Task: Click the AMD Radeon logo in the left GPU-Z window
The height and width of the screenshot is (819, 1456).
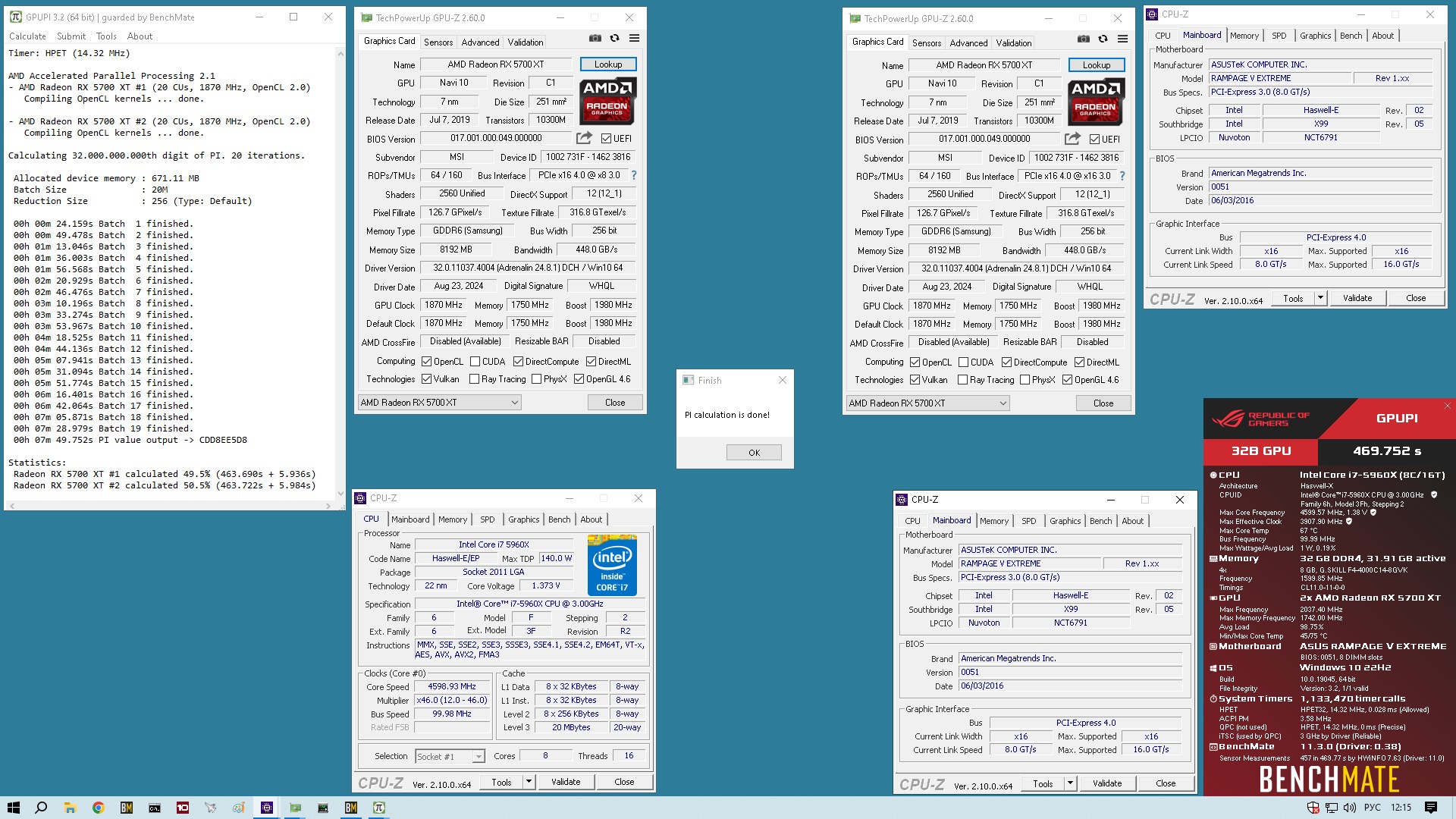Action: point(607,101)
